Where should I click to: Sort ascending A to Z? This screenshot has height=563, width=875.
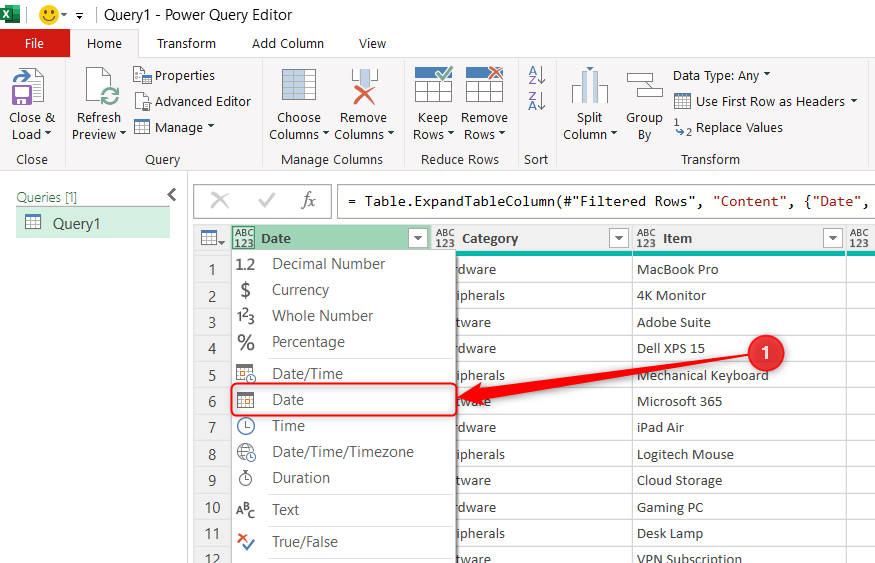coord(536,74)
